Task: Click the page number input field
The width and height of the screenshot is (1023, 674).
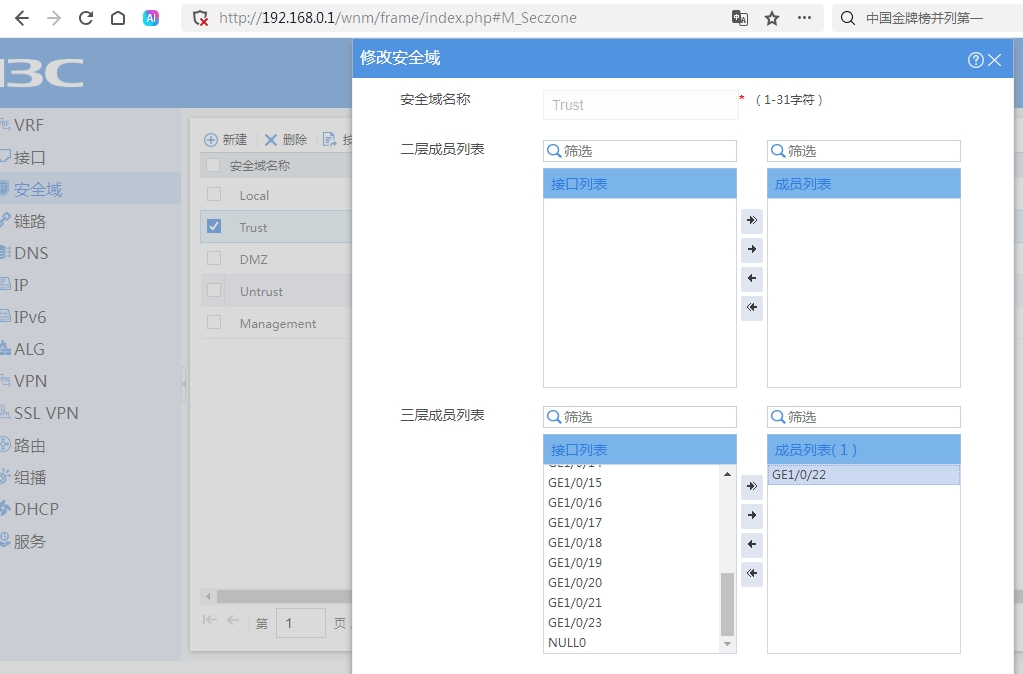Action: click(x=301, y=623)
